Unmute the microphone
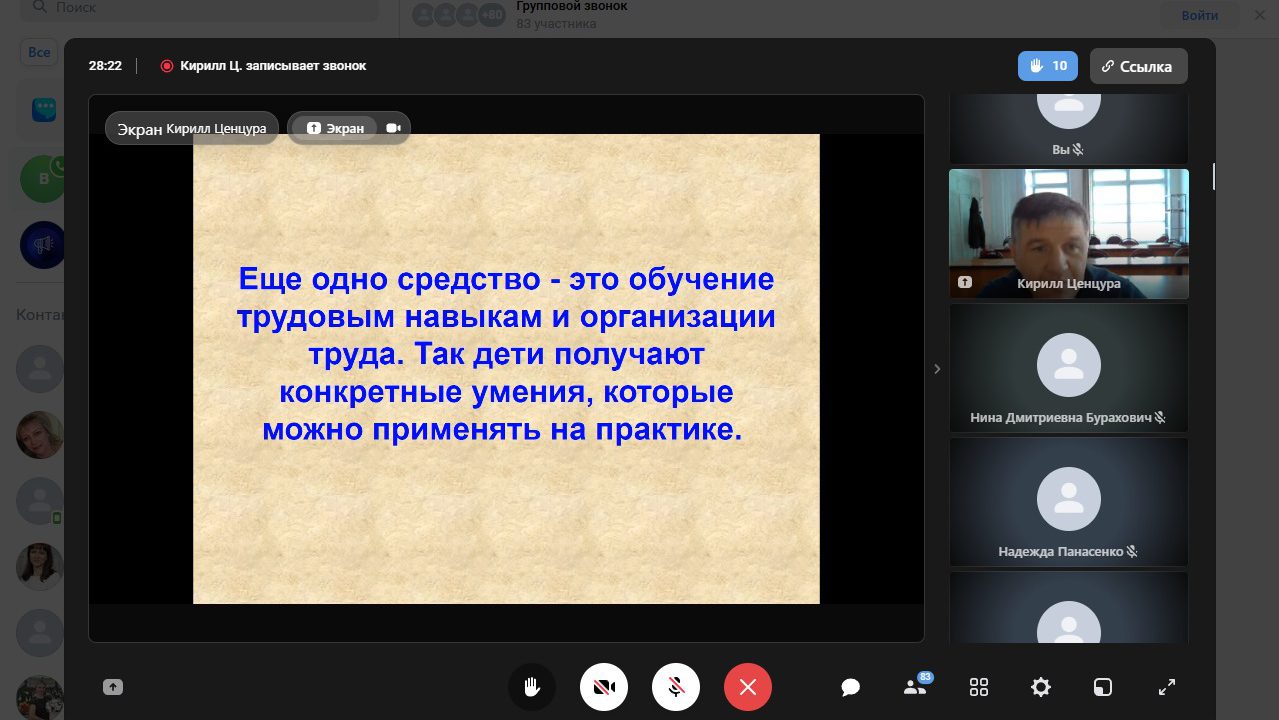Viewport: 1279px width, 720px height. [676, 687]
